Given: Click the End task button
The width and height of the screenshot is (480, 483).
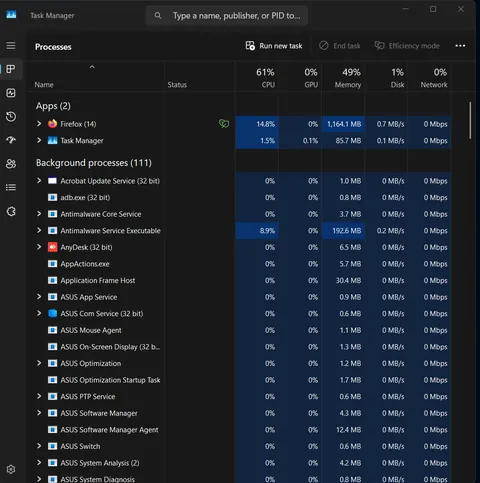Looking at the screenshot, I should pyautogui.click(x=339, y=46).
